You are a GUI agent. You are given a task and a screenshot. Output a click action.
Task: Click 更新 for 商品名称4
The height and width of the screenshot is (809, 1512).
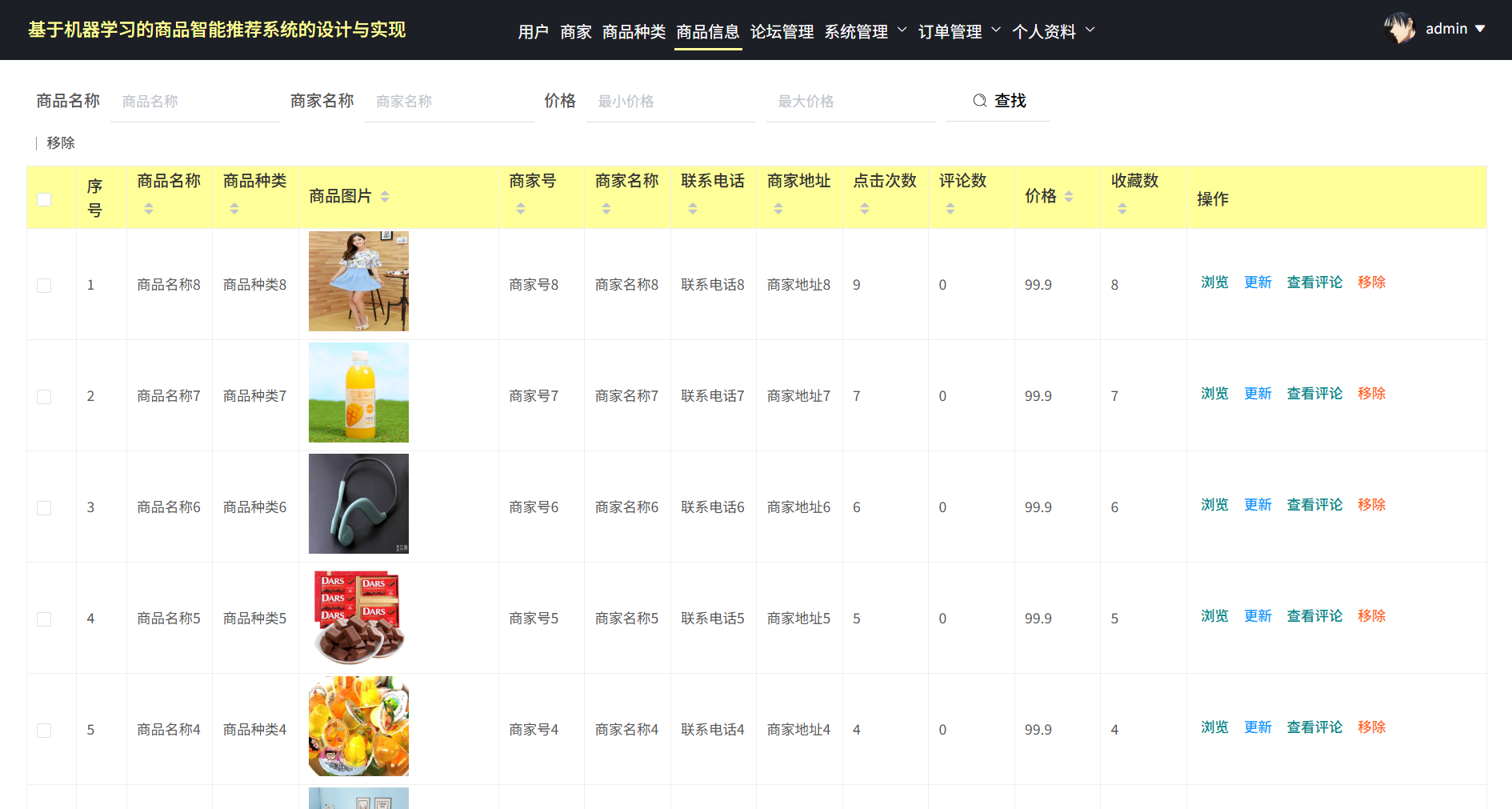point(1258,727)
